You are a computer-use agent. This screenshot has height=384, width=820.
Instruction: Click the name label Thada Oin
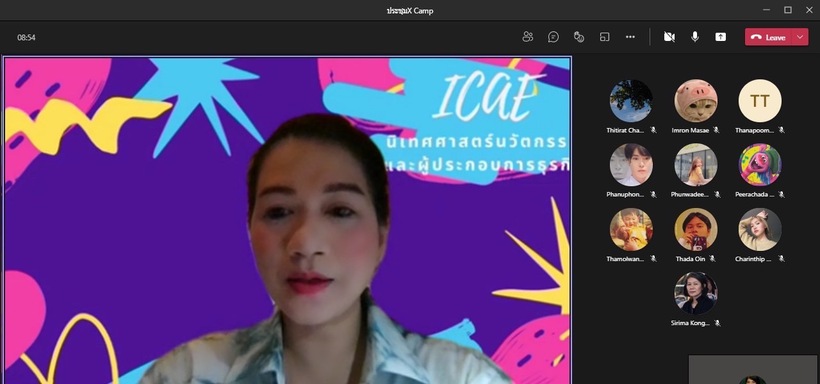[x=690, y=259]
